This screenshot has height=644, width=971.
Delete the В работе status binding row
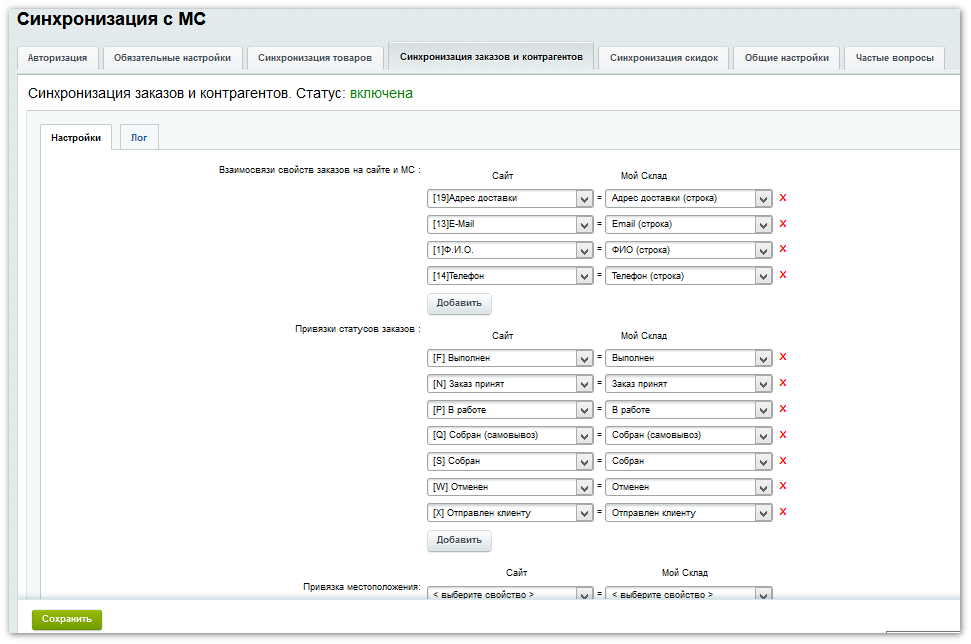(x=783, y=409)
